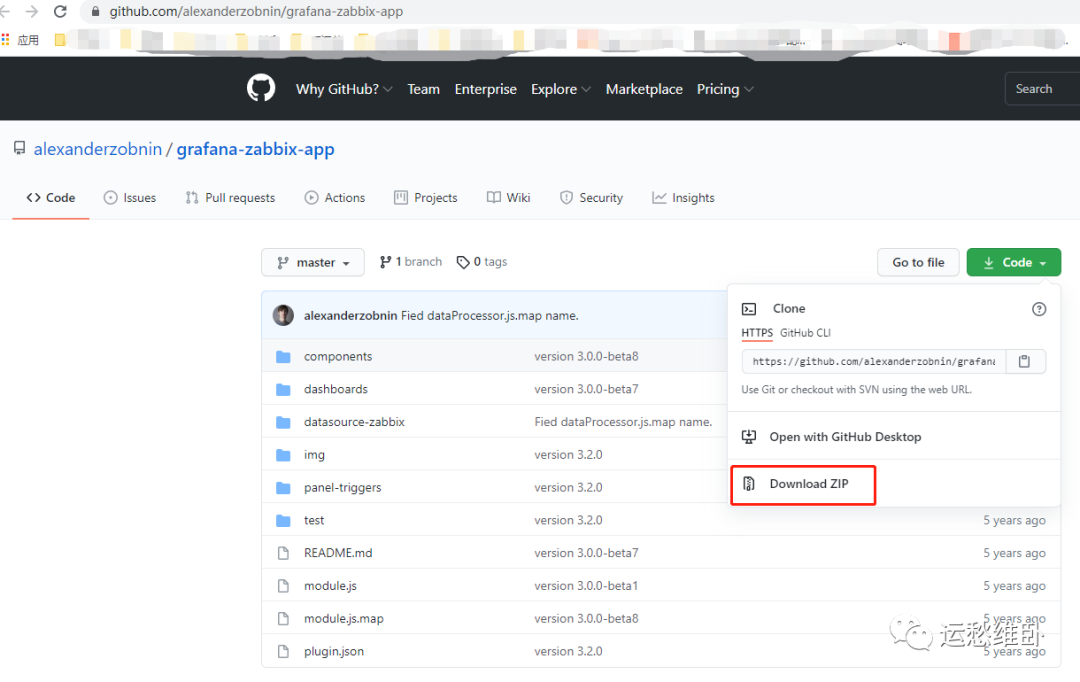The image size is (1080, 682).
Task: Expand the Pricing menu
Action: pyautogui.click(x=725, y=89)
